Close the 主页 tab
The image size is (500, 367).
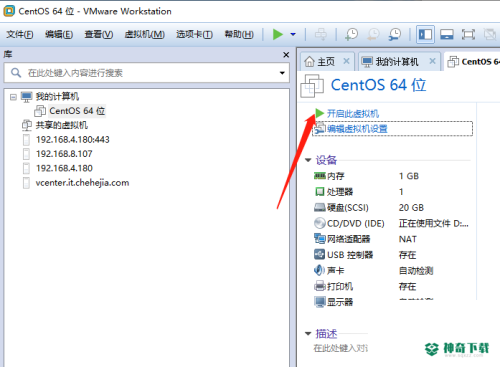click(346, 61)
